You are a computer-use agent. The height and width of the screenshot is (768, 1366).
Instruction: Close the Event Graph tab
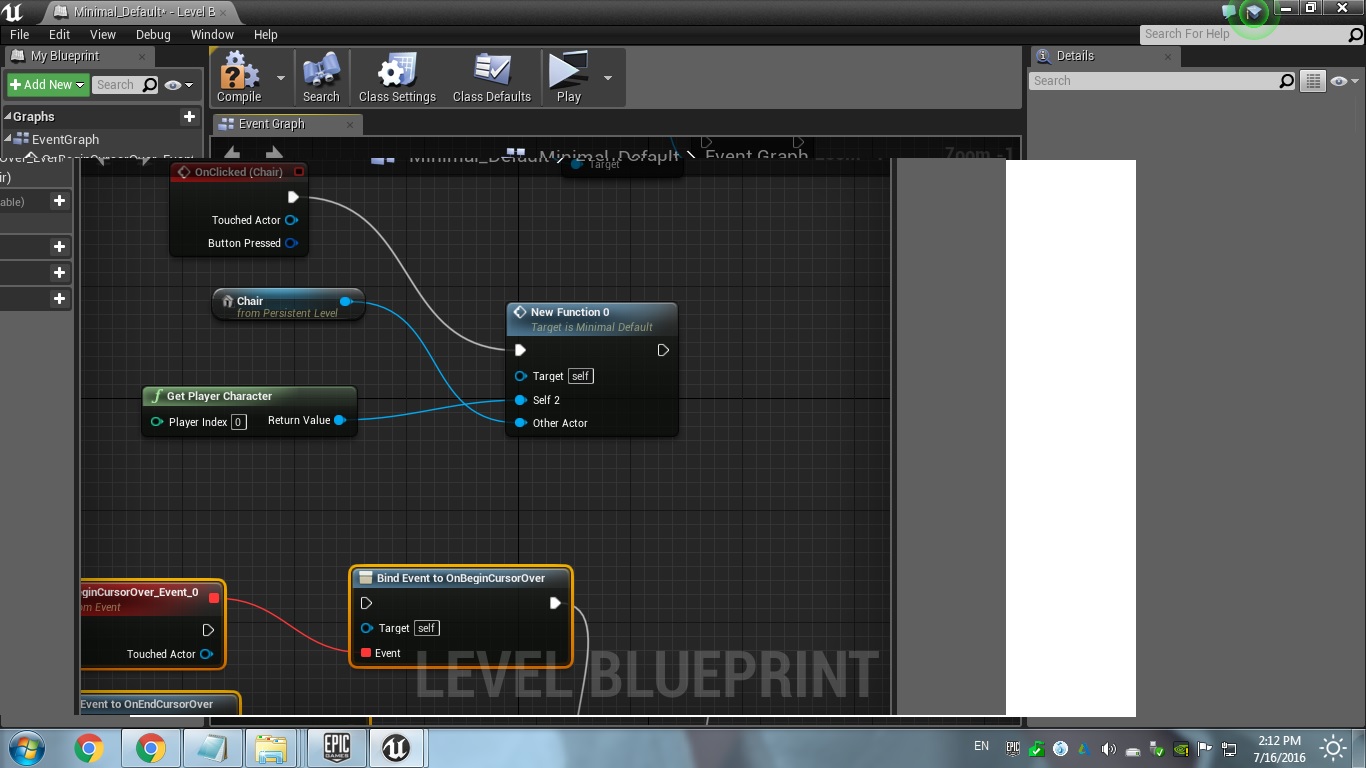pos(350,125)
